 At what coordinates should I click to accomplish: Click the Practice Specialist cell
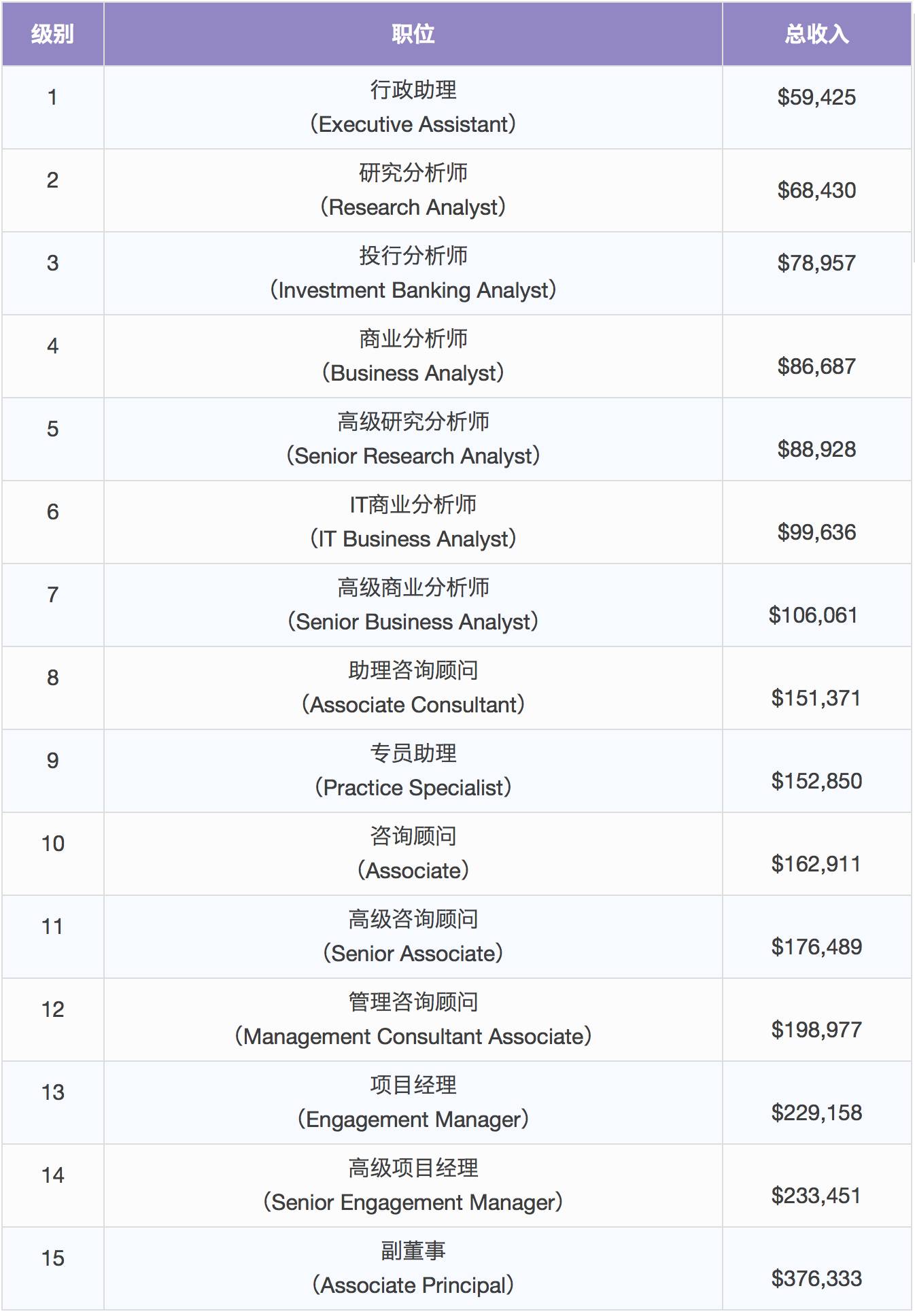(413, 771)
